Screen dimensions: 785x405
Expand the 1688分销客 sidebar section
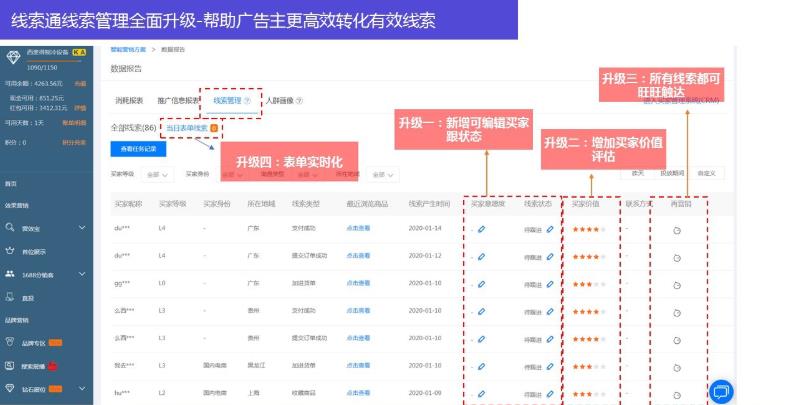(x=81, y=274)
